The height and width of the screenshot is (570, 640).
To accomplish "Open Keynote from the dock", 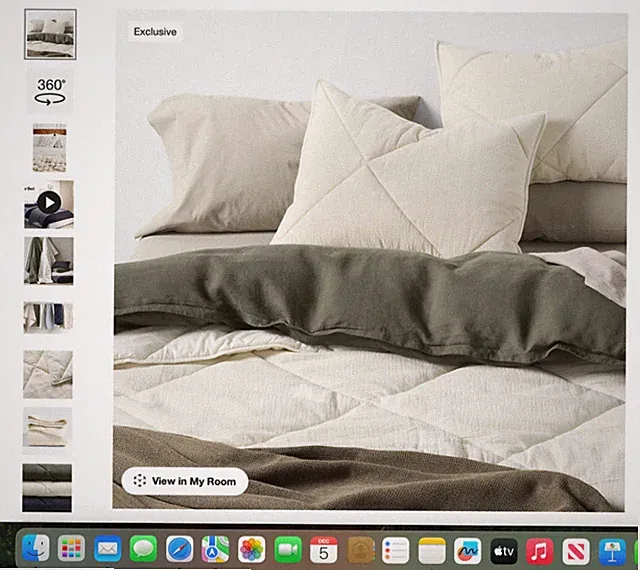I will pos(612,552).
